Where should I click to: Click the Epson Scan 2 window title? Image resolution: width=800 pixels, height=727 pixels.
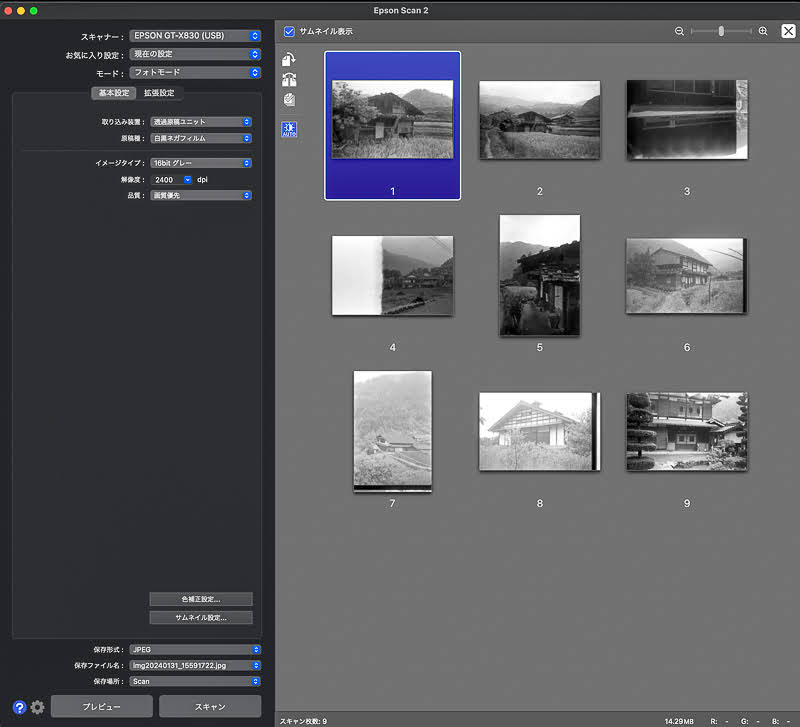[401, 10]
